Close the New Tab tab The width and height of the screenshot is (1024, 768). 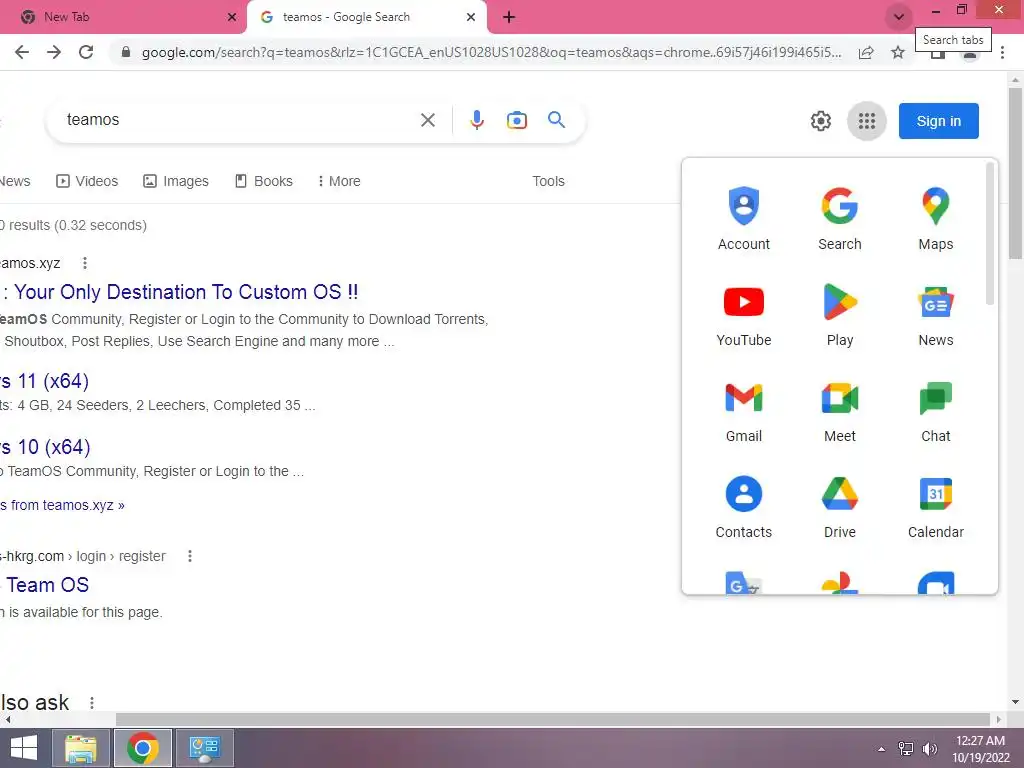click(x=231, y=17)
